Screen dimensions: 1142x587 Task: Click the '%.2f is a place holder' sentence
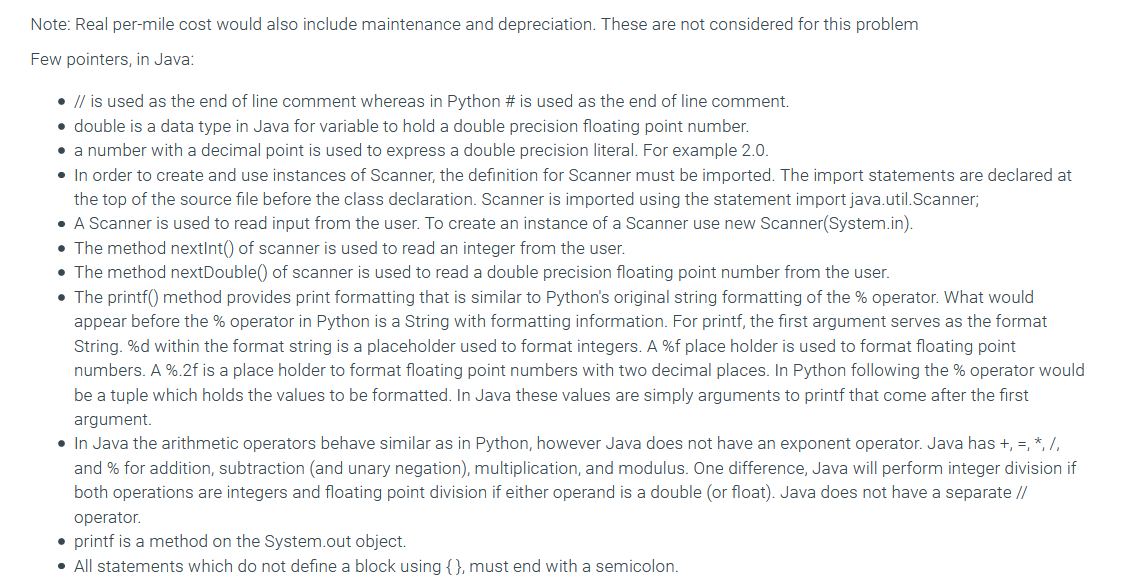[460, 370]
